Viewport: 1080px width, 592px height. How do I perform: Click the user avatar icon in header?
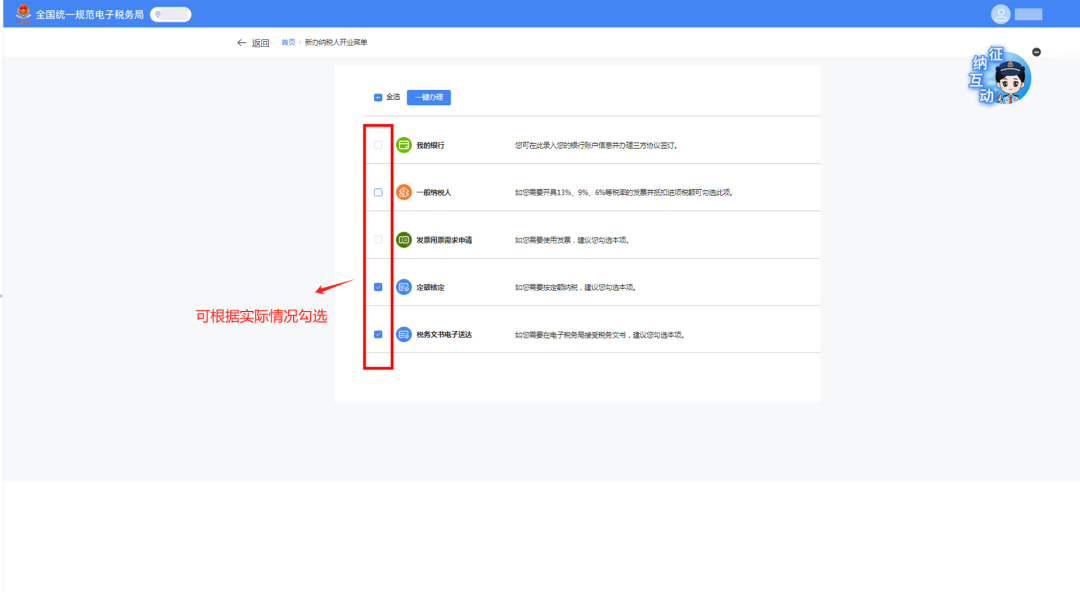tap(1000, 14)
